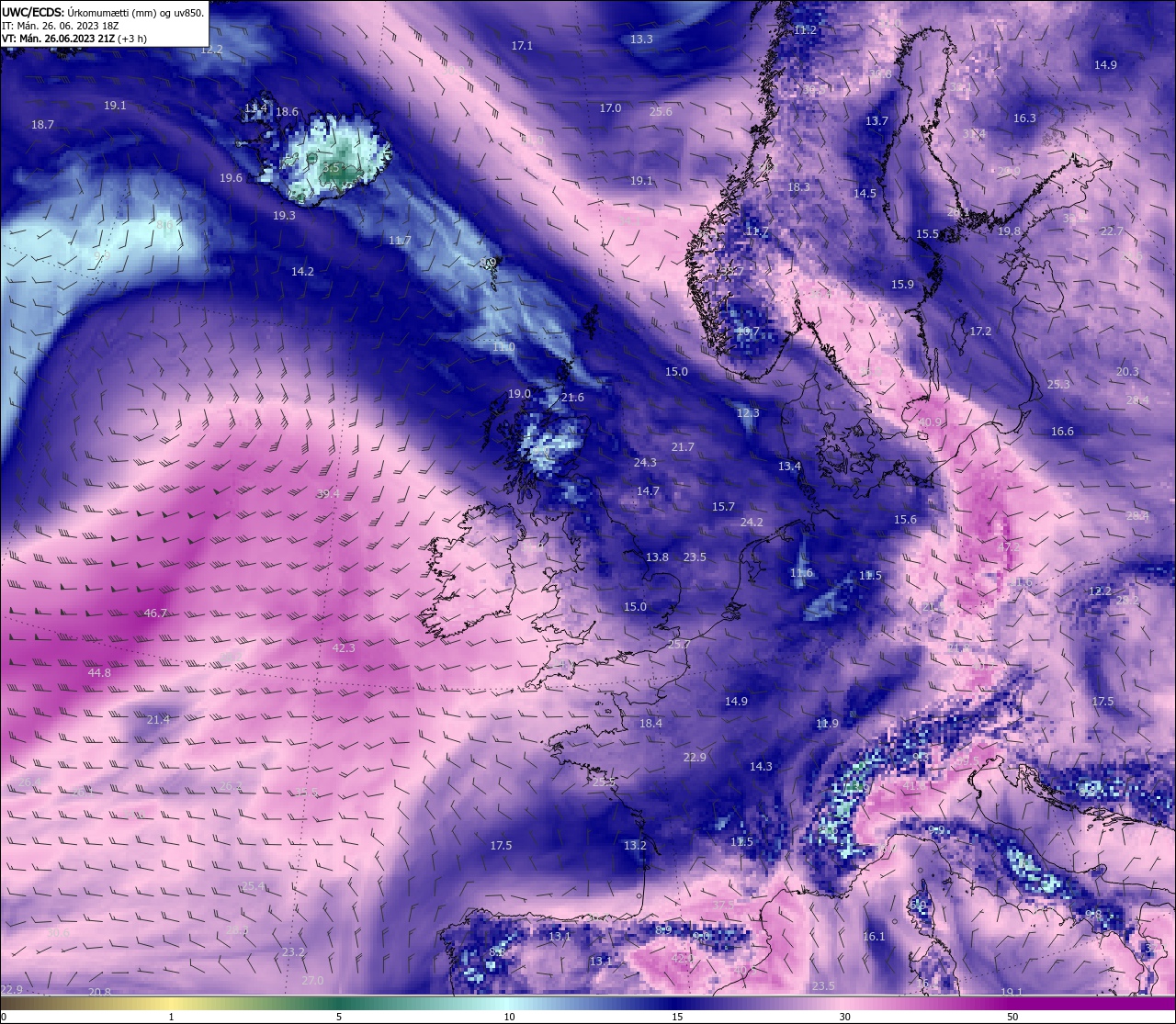The height and width of the screenshot is (1024, 1176).
Task: Click the 14.3 map value
Action: pos(761,767)
